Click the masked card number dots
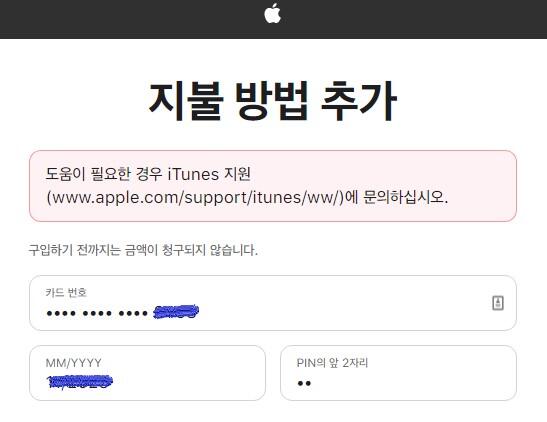The width and height of the screenshot is (547, 422). point(97,313)
